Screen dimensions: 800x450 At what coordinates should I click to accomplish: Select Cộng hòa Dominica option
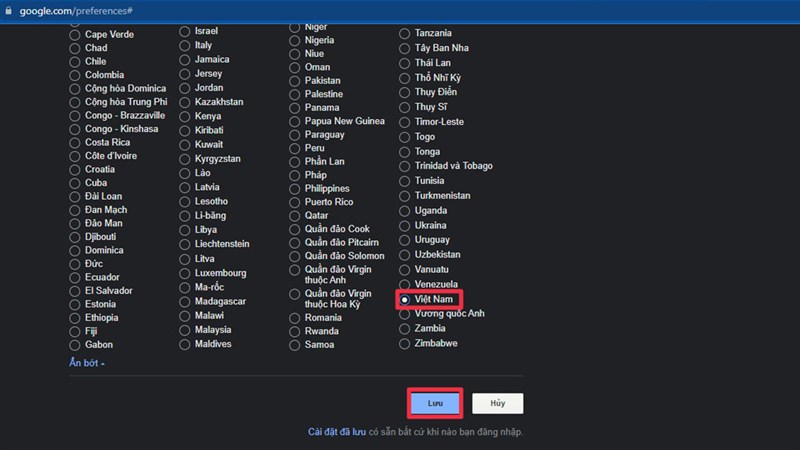75,89
